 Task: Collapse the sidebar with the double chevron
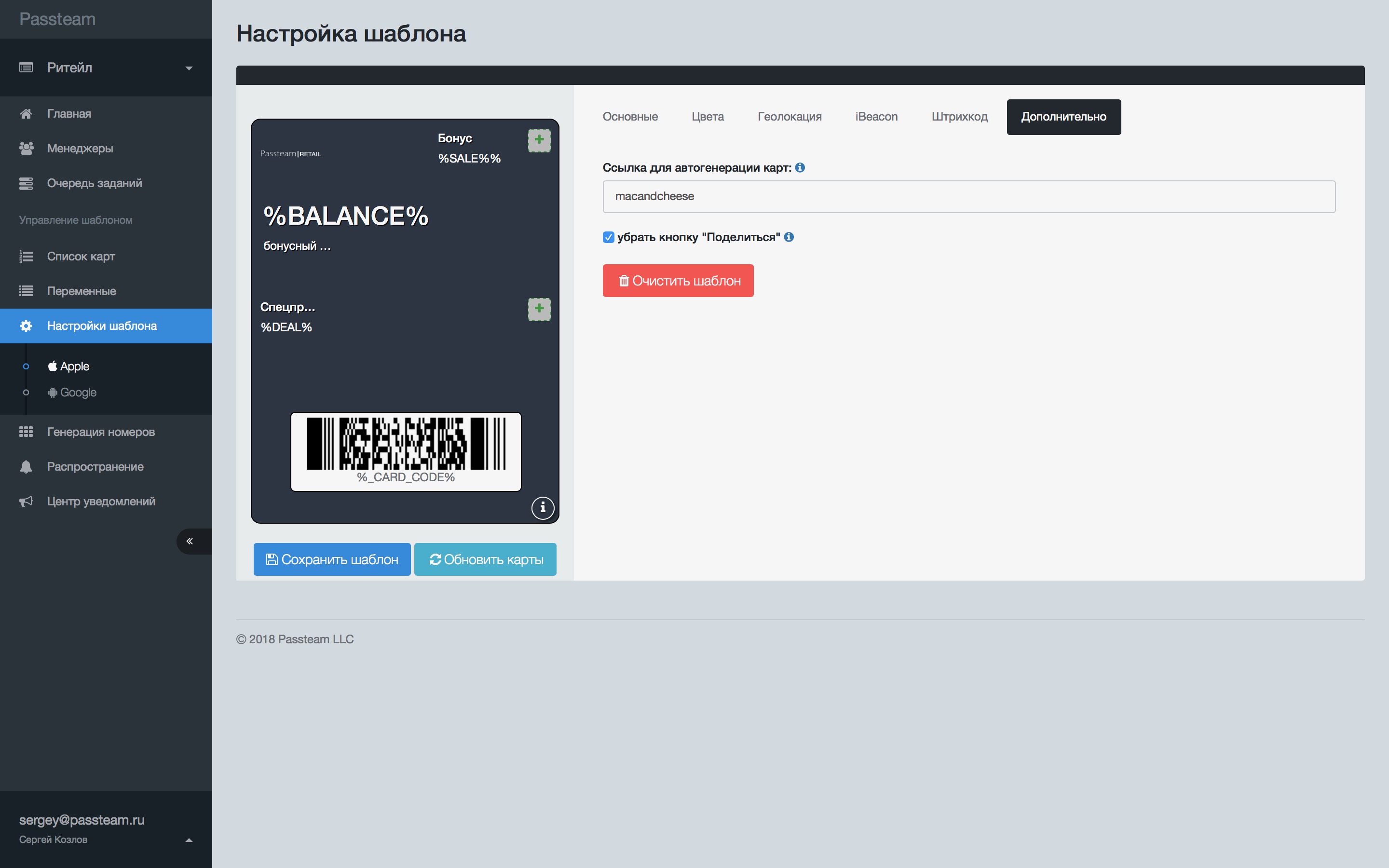pyautogui.click(x=190, y=541)
